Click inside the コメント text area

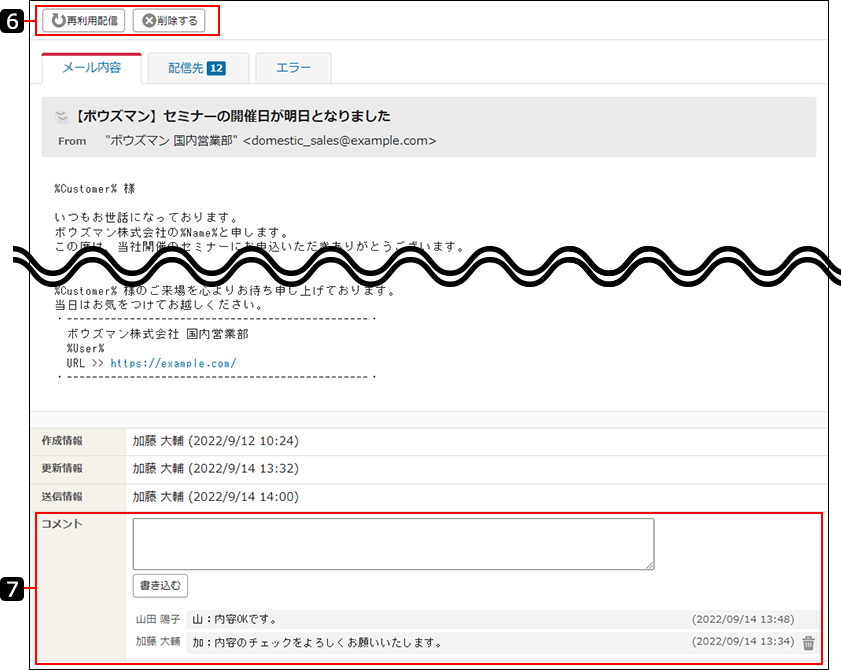[x=393, y=543]
